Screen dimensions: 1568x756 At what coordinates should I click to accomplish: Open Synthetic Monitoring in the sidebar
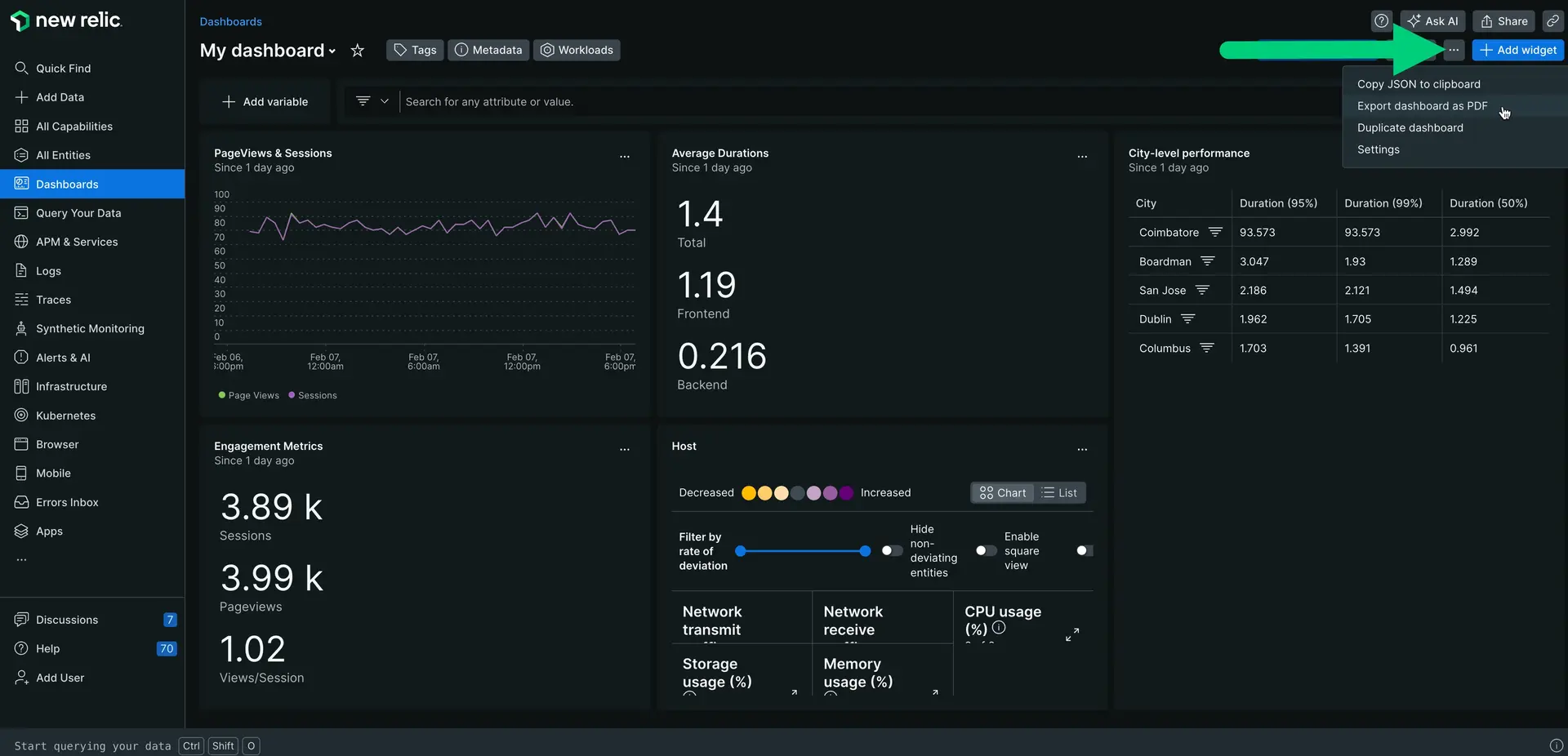(x=90, y=328)
